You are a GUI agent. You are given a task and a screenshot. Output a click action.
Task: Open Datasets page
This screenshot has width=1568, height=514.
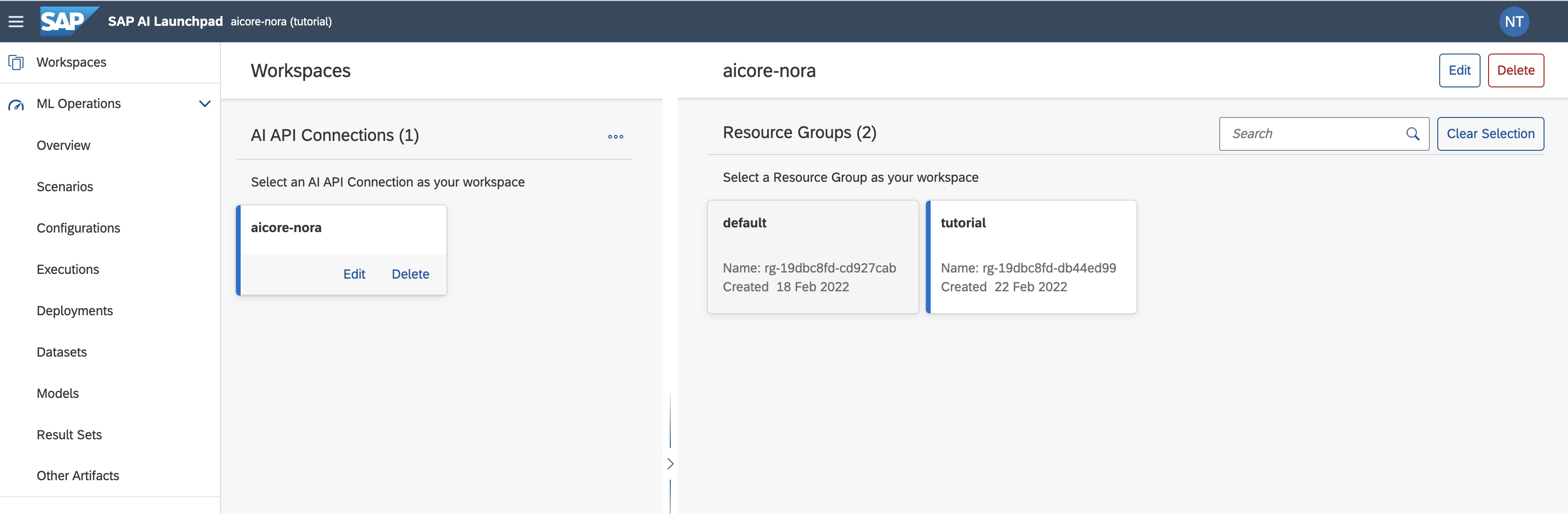click(62, 352)
